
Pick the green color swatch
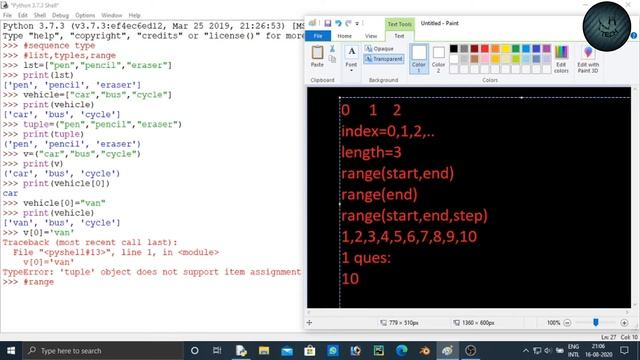(x=516, y=49)
